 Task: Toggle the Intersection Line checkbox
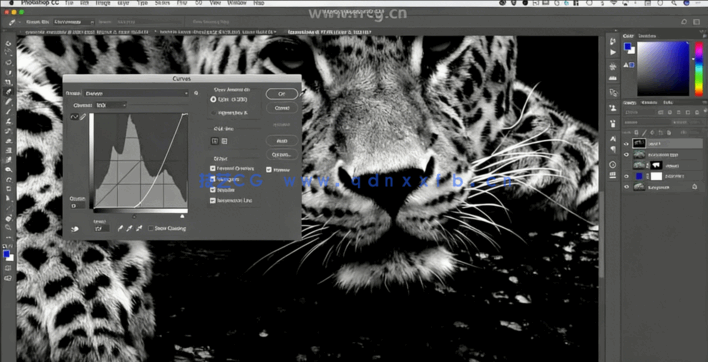pyautogui.click(x=213, y=200)
